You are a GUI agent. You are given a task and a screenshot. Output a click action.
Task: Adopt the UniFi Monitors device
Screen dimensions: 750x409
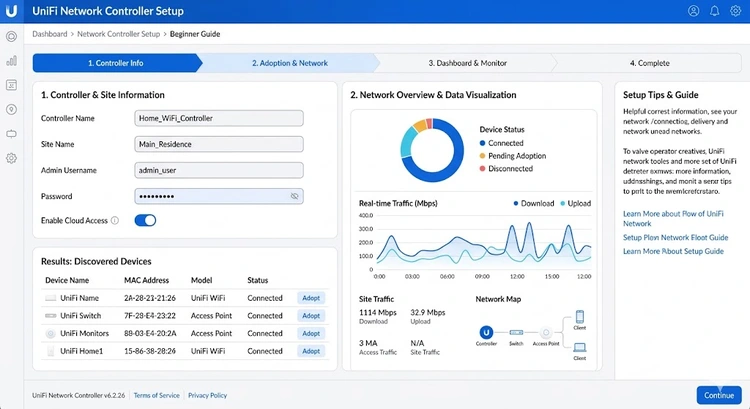pos(311,333)
